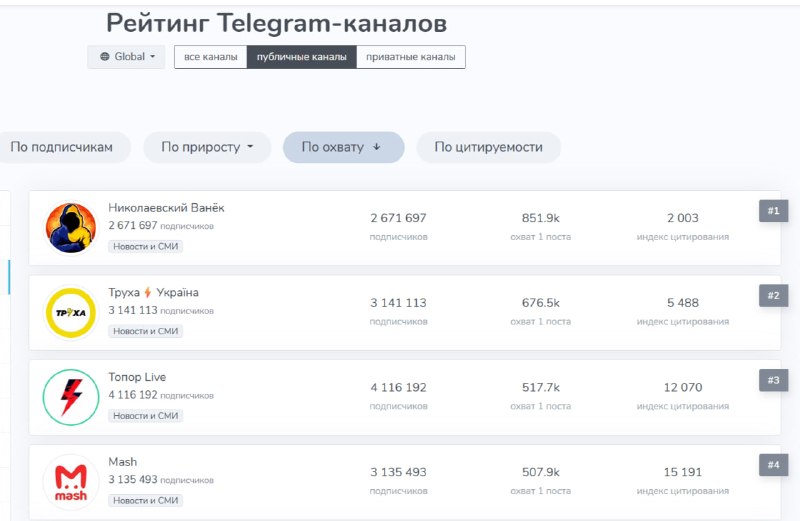
Task: Open the Global region dropdown
Action: (x=126, y=57)
